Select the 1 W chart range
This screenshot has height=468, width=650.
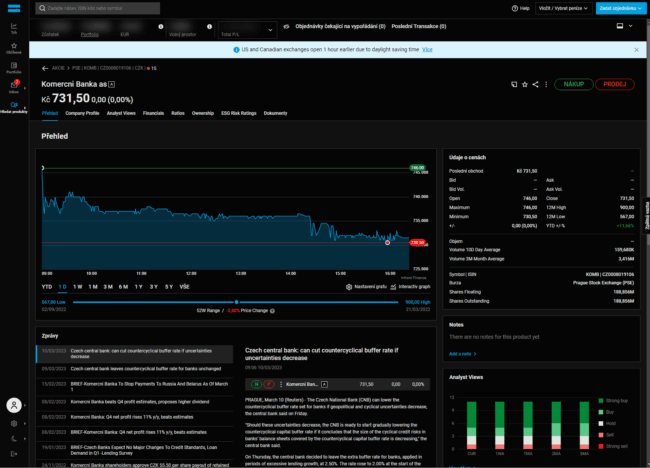[78, 287]
